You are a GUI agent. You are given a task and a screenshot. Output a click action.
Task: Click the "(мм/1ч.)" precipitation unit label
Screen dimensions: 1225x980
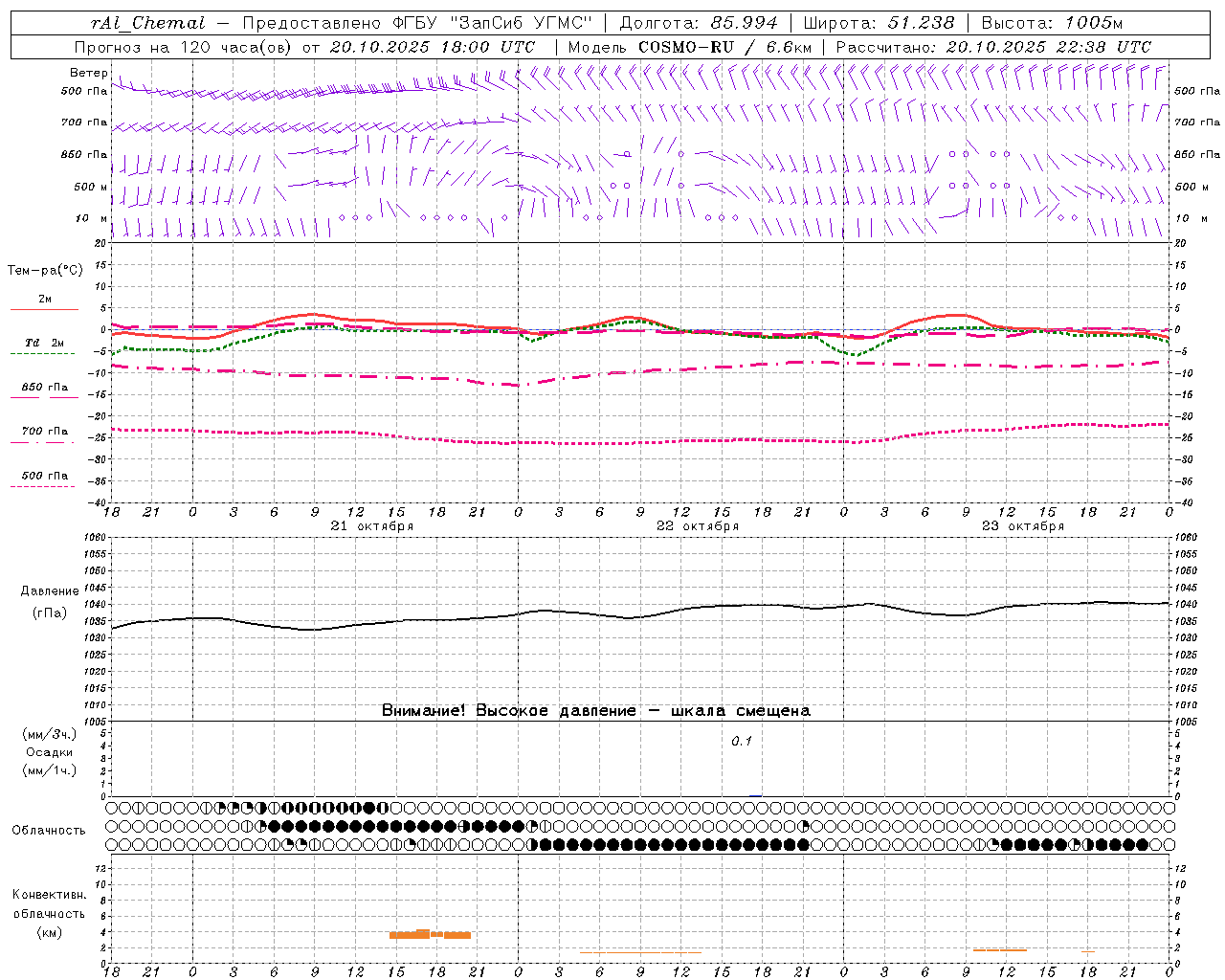[x=50, y=770]
